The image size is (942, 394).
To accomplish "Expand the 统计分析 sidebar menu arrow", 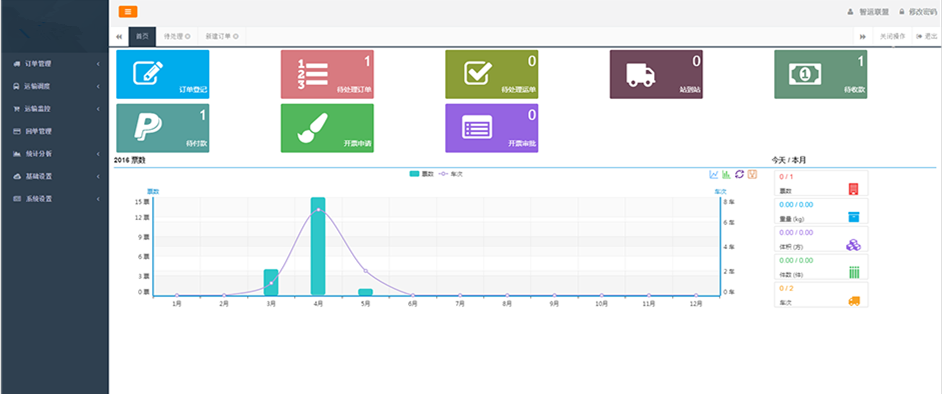I will 98,154.
